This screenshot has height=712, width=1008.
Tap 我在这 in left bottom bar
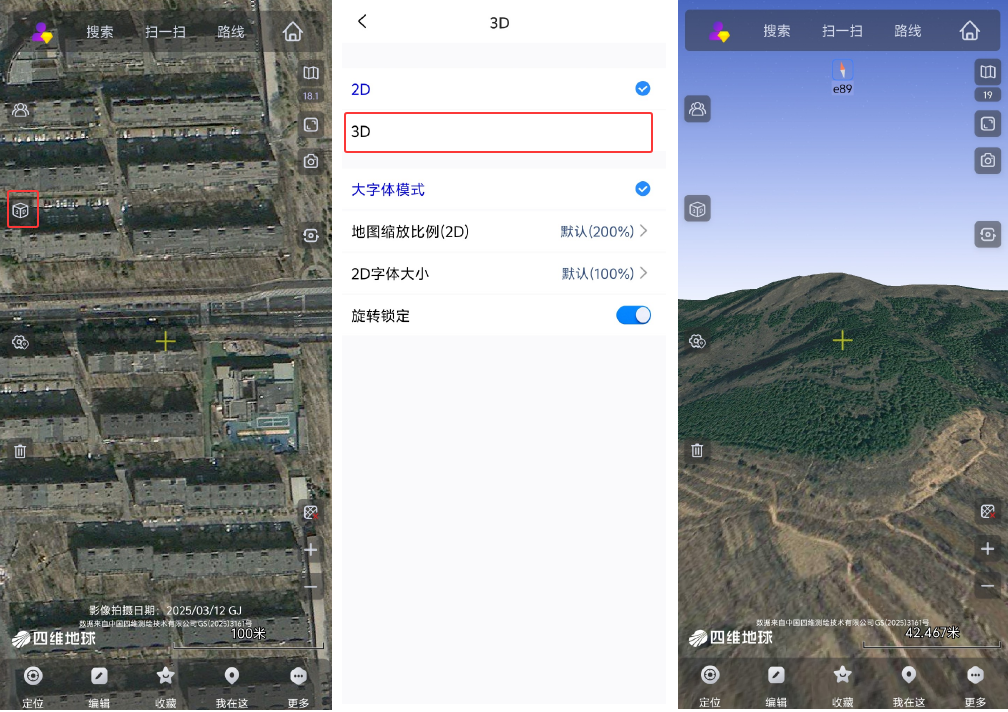(232, 686)
